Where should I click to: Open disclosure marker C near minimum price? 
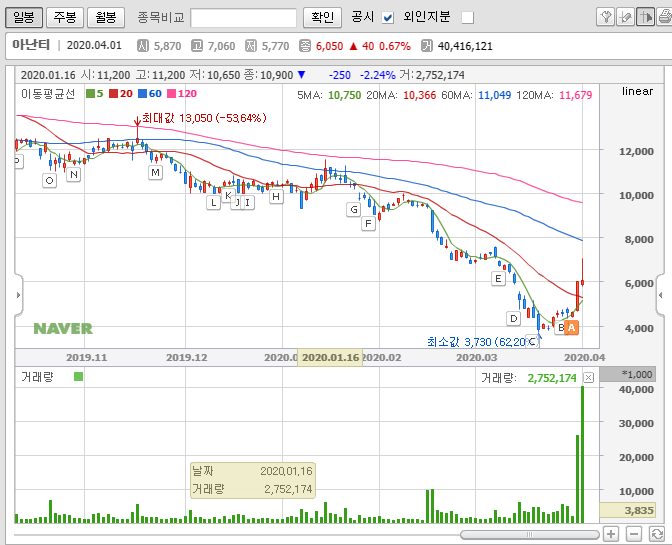coord(532,341)
